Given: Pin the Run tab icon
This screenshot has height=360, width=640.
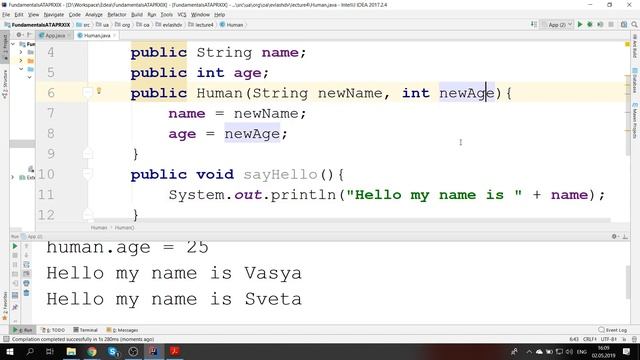Looking at the screenshot, I should [x=15, y=307].
